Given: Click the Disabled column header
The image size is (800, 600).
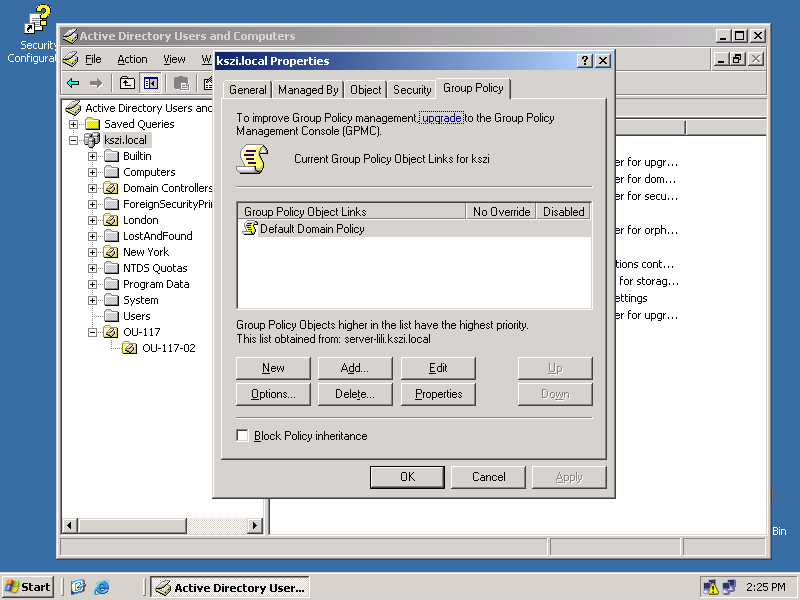Looking at the screenshot, I should click(563, 211).
